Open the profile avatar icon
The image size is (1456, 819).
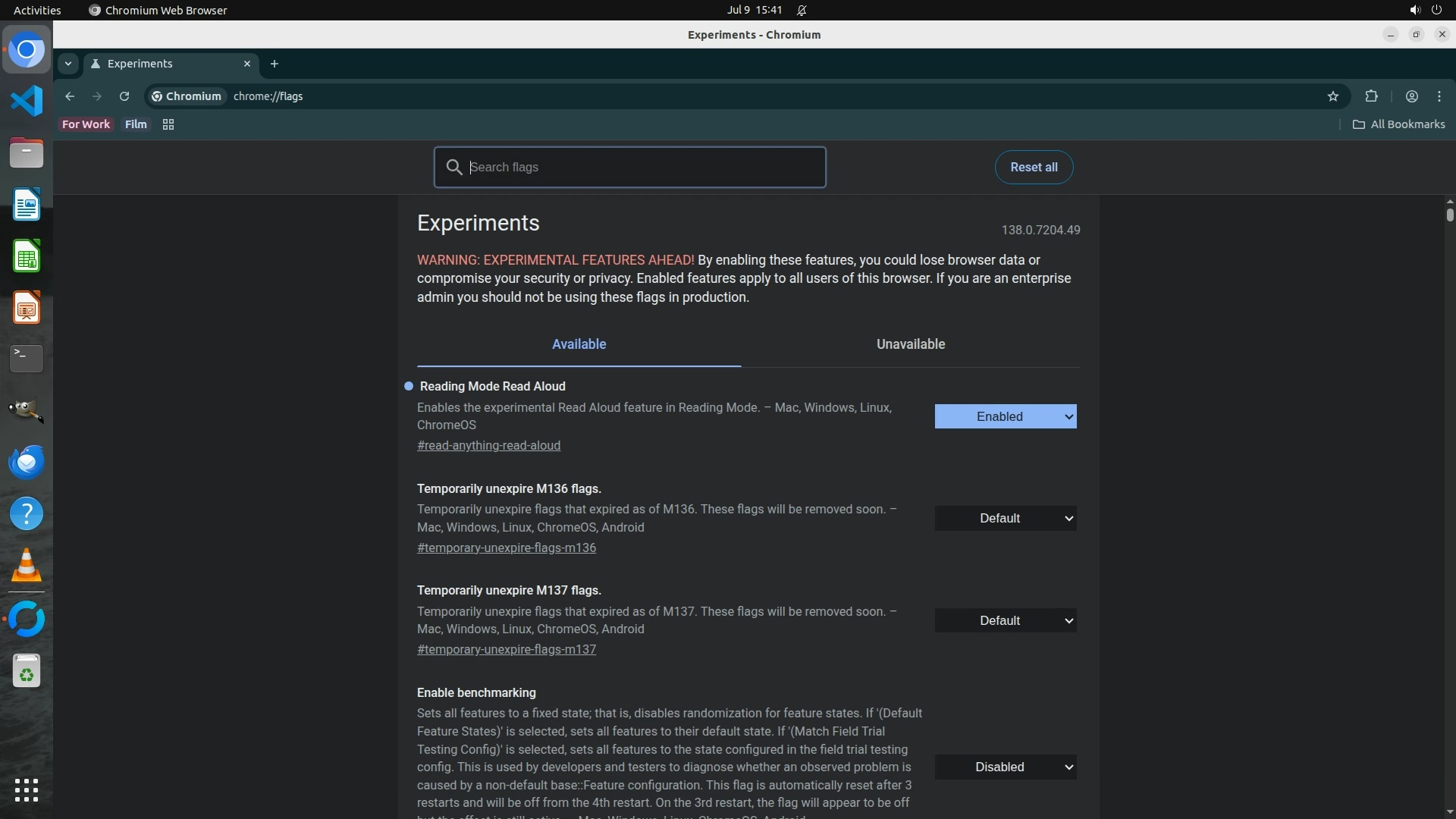pyautogui.click(x=1411, y=96)
